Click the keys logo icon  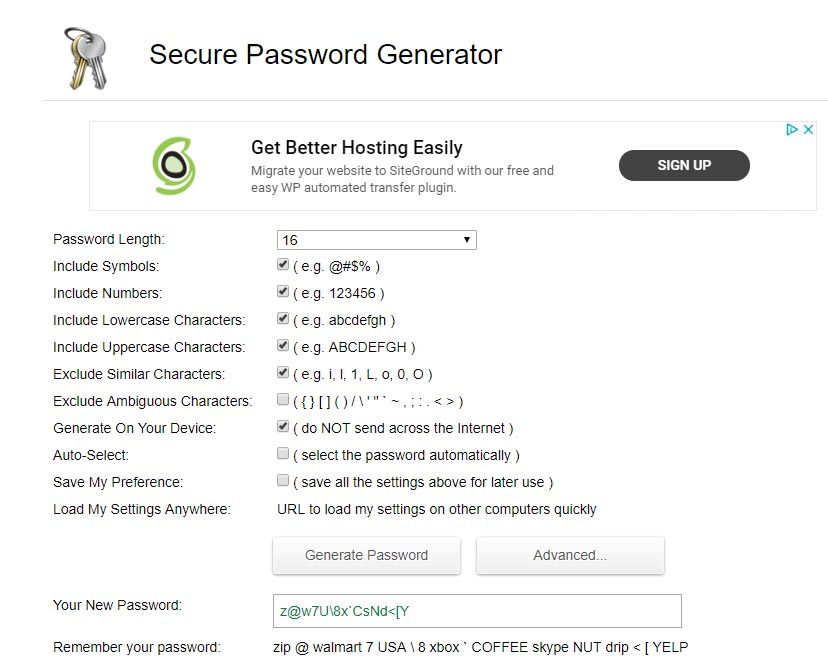pos(85,57)
